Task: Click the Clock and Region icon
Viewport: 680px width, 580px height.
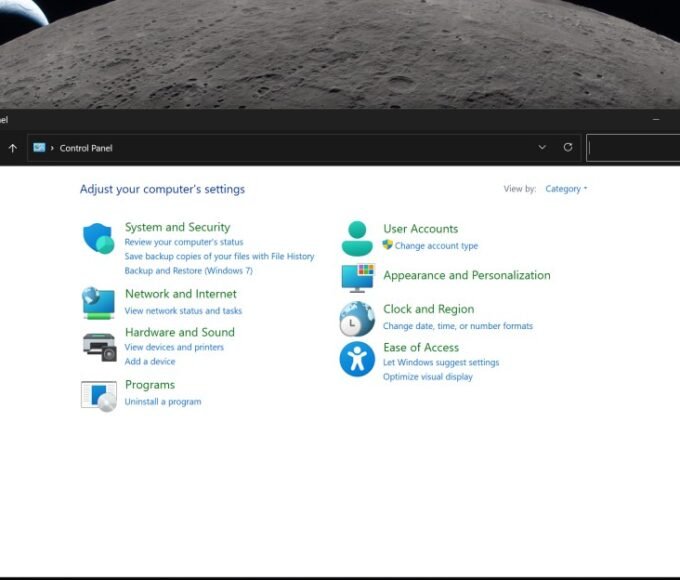Action: pyautogui.click(x=357, y=318)
